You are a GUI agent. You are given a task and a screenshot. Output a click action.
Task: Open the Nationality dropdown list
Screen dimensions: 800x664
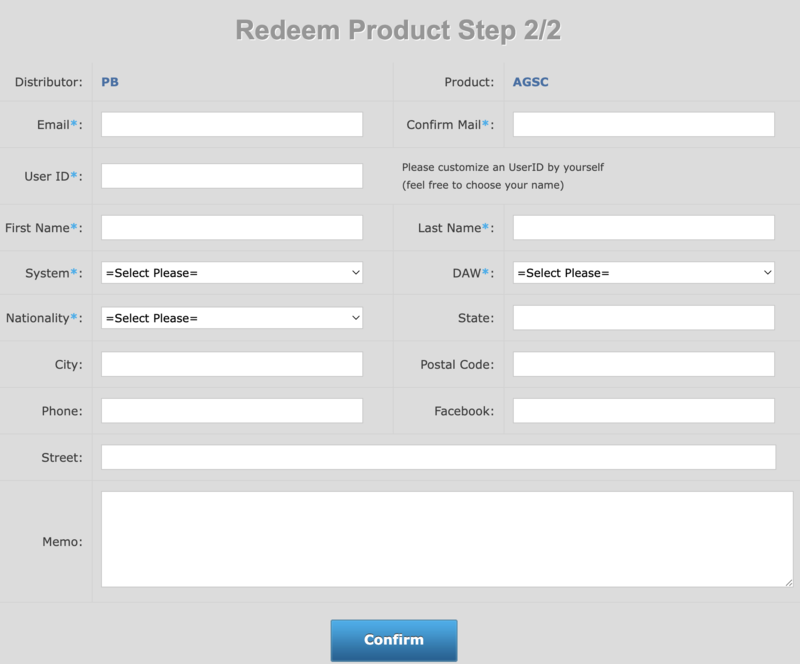232,318
